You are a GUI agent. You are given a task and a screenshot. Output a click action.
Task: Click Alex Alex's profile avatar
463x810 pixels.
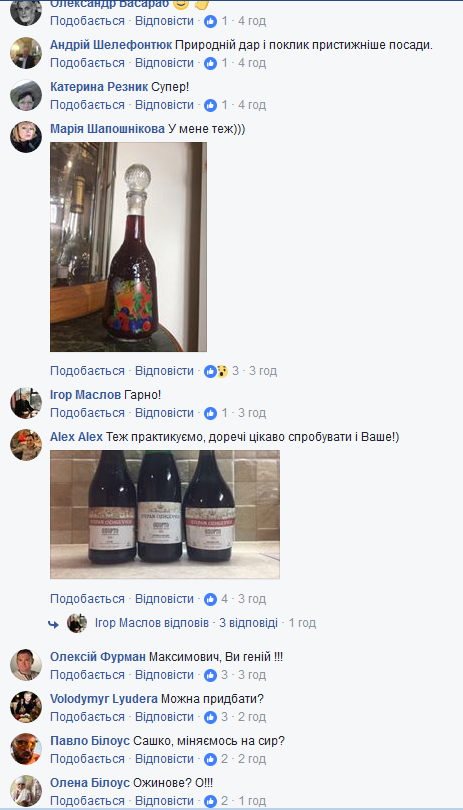pyautogui.click(x=26, y=445)
